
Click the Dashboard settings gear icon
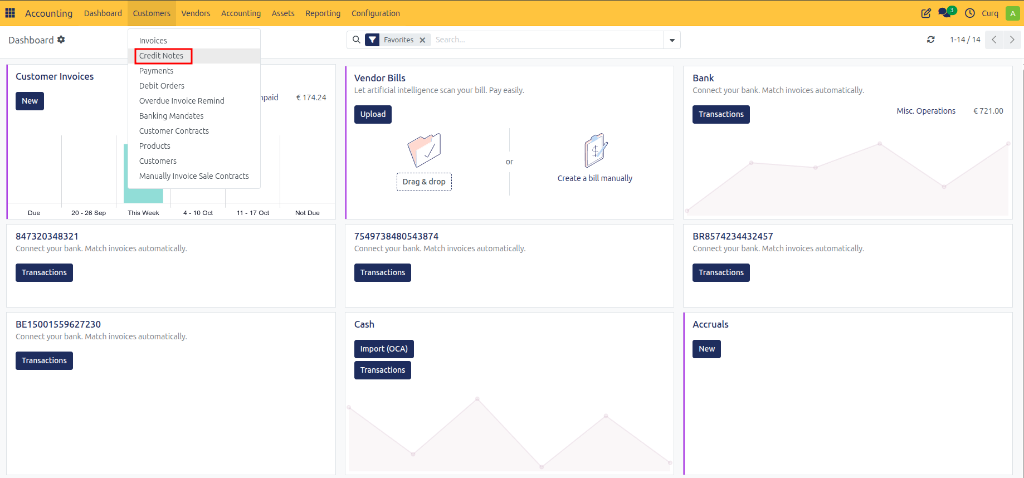tap(61, 40)
